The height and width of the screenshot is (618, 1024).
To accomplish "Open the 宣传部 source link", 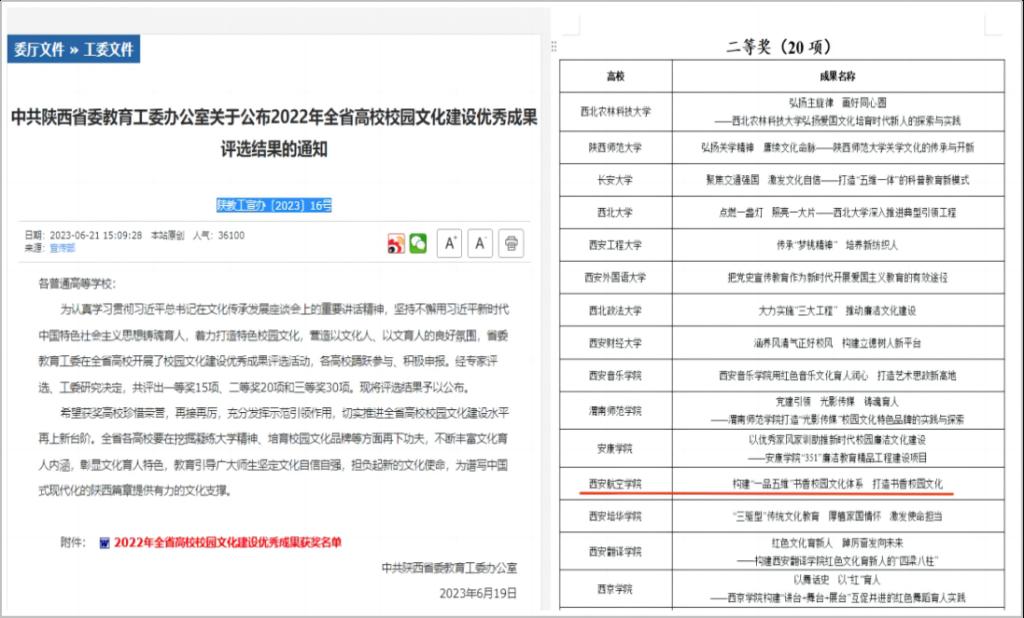I will pos(63,247).
